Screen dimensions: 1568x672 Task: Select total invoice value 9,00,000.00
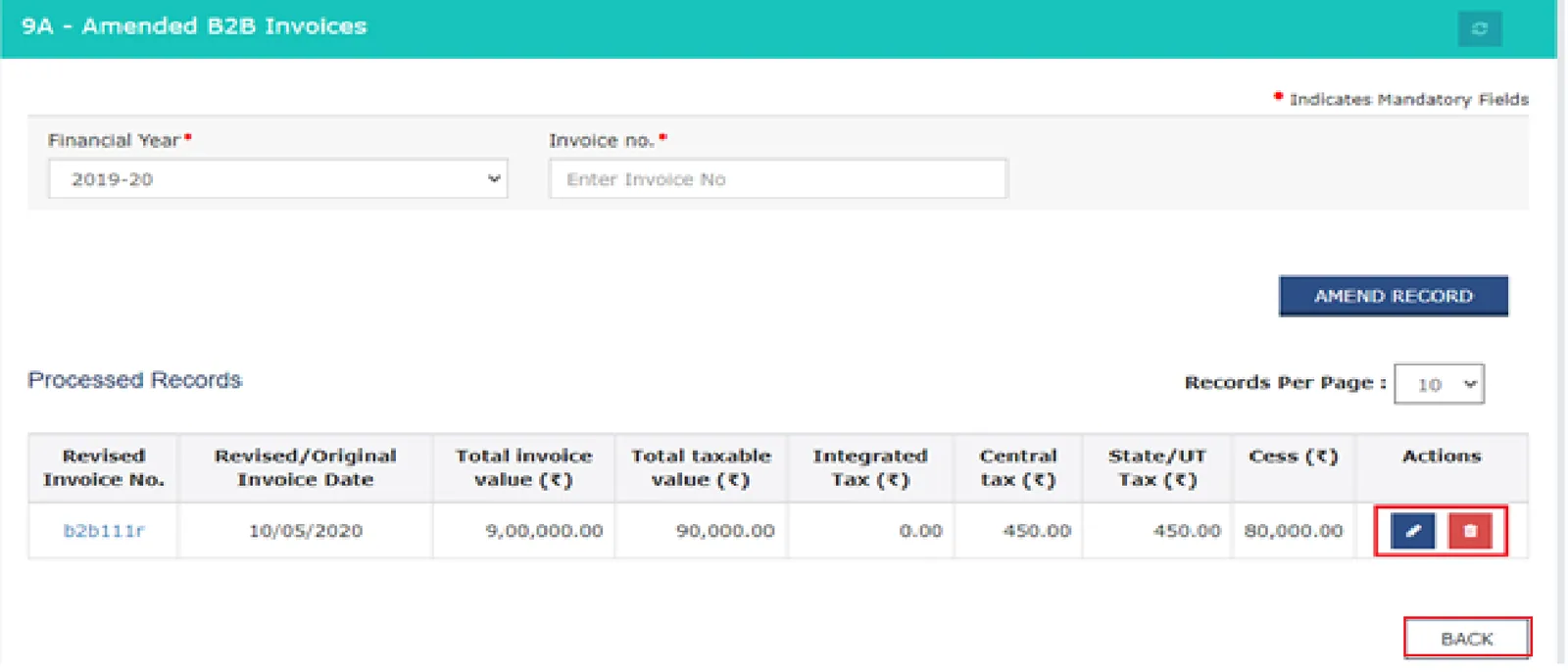(544, 531)
